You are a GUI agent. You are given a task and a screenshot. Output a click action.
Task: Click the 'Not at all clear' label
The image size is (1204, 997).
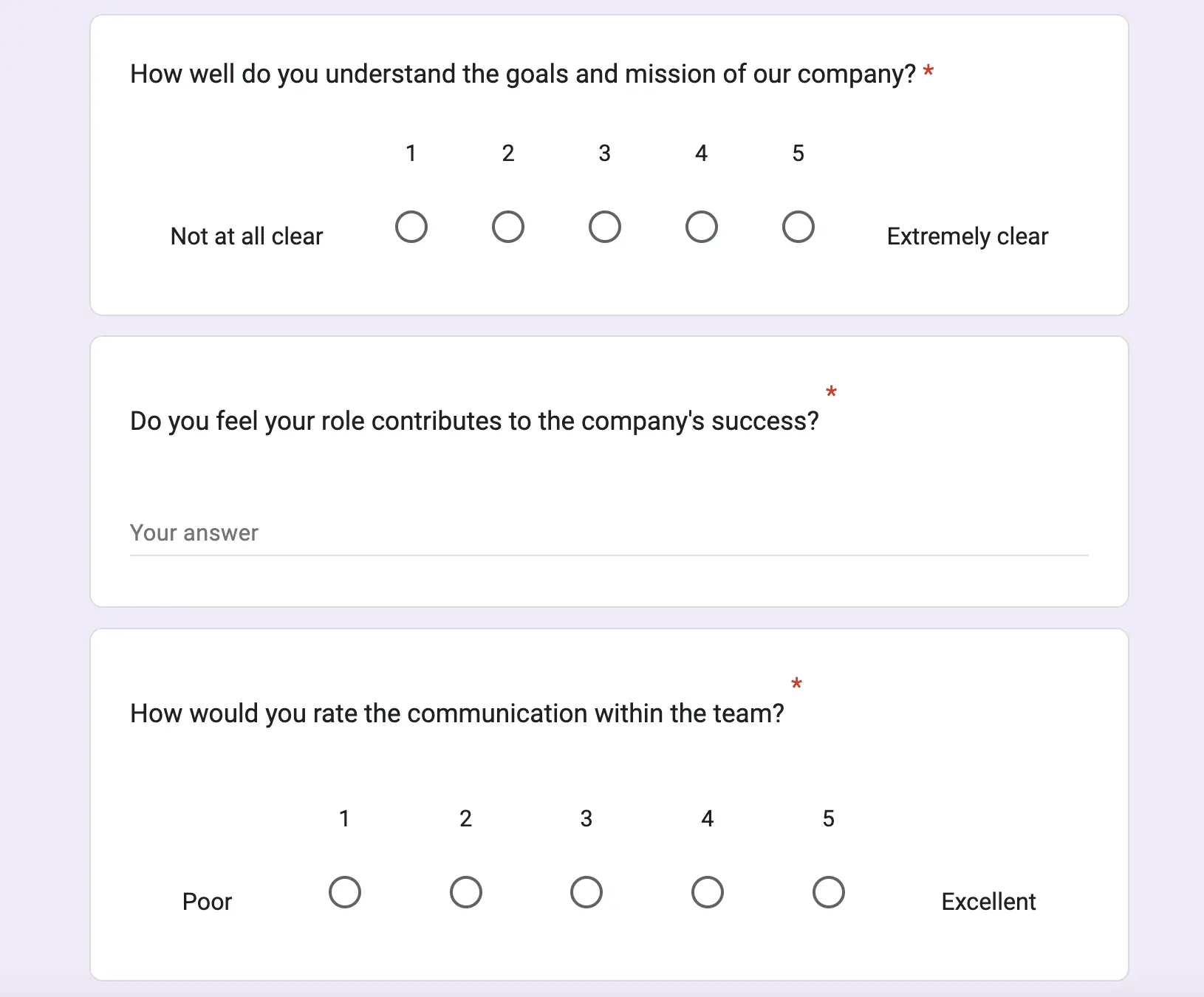click(x=247, y=236)
